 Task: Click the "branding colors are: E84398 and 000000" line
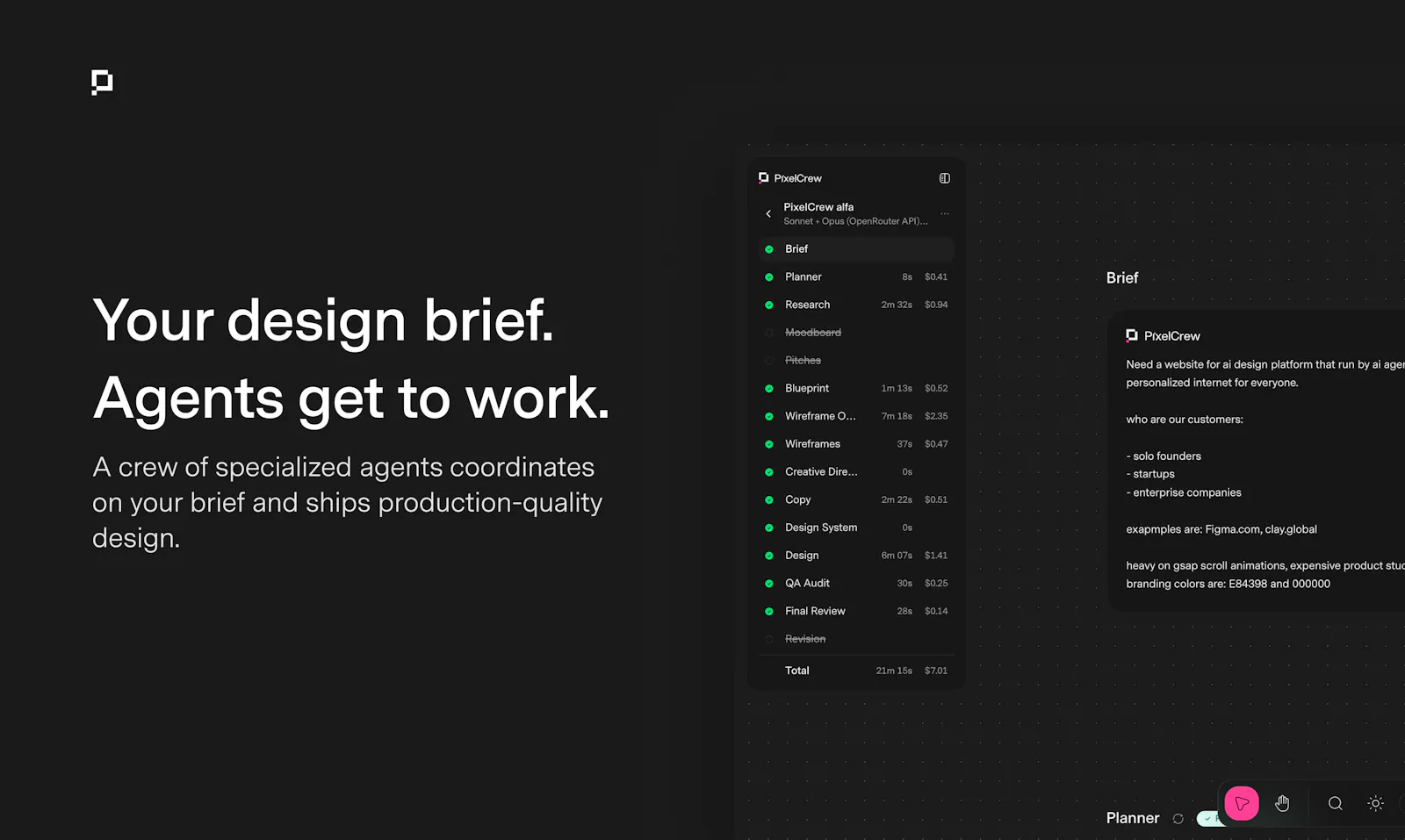(1228, 584)
